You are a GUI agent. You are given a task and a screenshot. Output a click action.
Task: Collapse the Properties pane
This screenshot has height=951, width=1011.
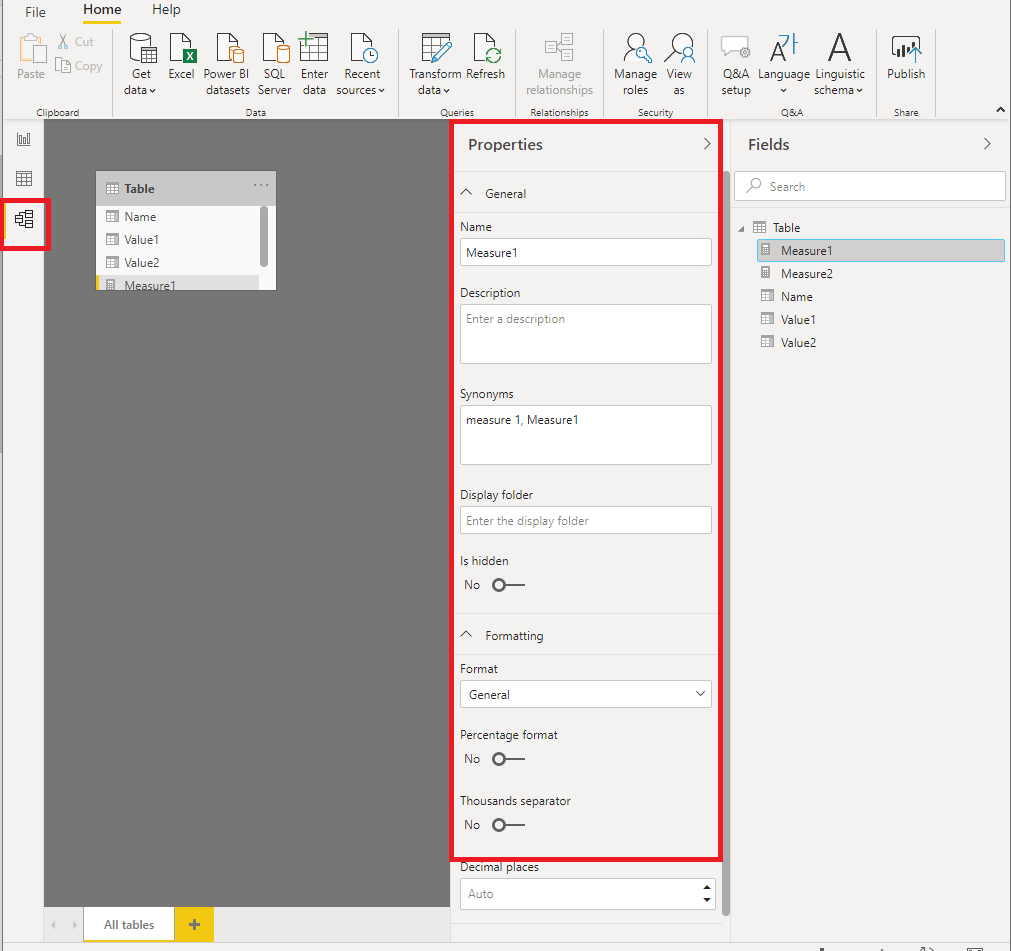click(707, 144)
